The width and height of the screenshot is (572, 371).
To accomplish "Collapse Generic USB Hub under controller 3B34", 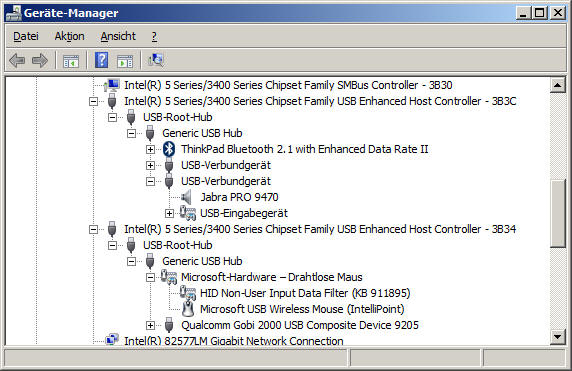I will 131,262.
